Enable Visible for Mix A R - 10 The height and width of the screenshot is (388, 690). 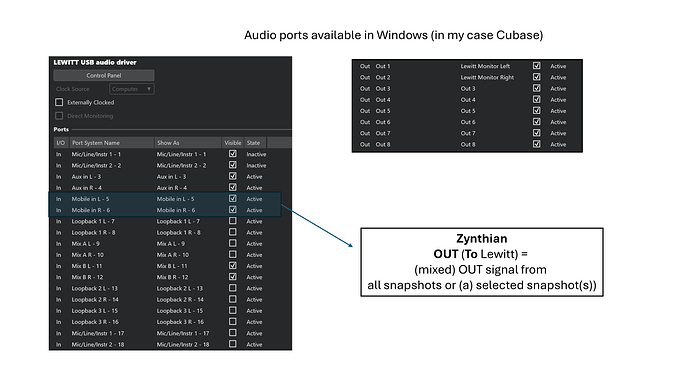232,254
